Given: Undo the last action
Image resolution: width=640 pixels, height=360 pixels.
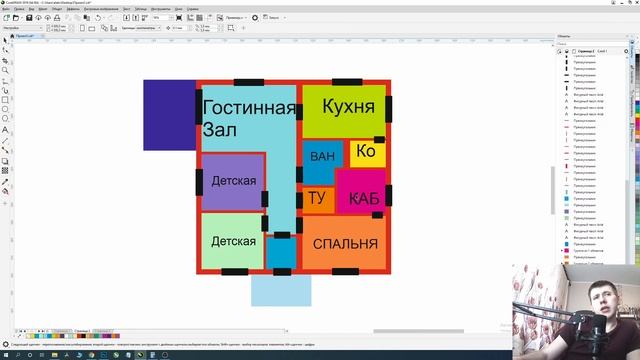Looking at the screenshot, I should pyautogui.click(x=98, y=18).
